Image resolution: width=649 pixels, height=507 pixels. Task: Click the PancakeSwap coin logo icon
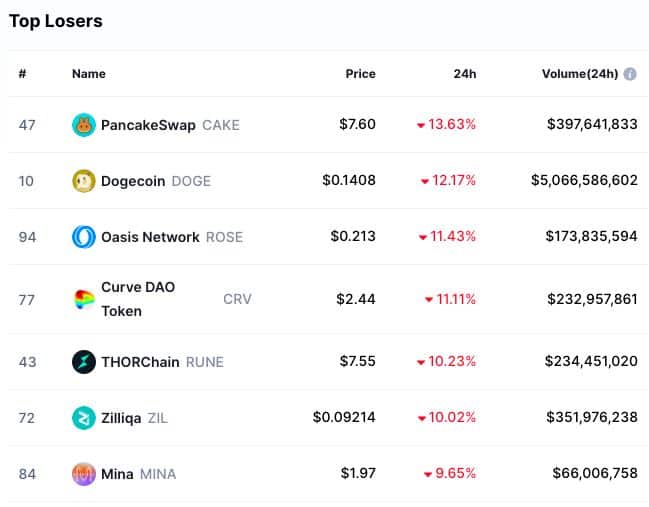pos(84,125)
